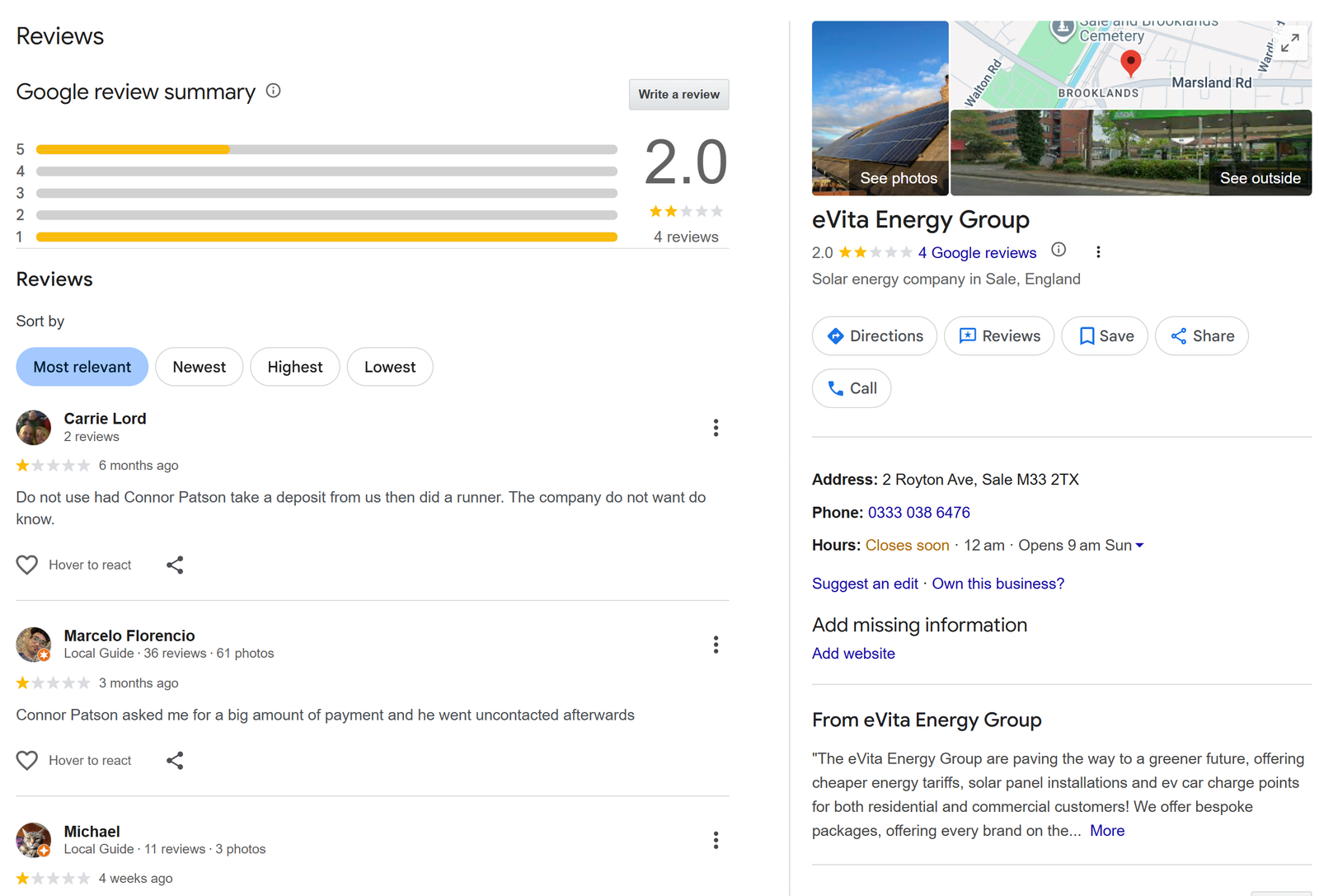Viewport: 1319px width, 896px height.
Task: Click phone number 0333 038 6476
Action: pos(918,513)
